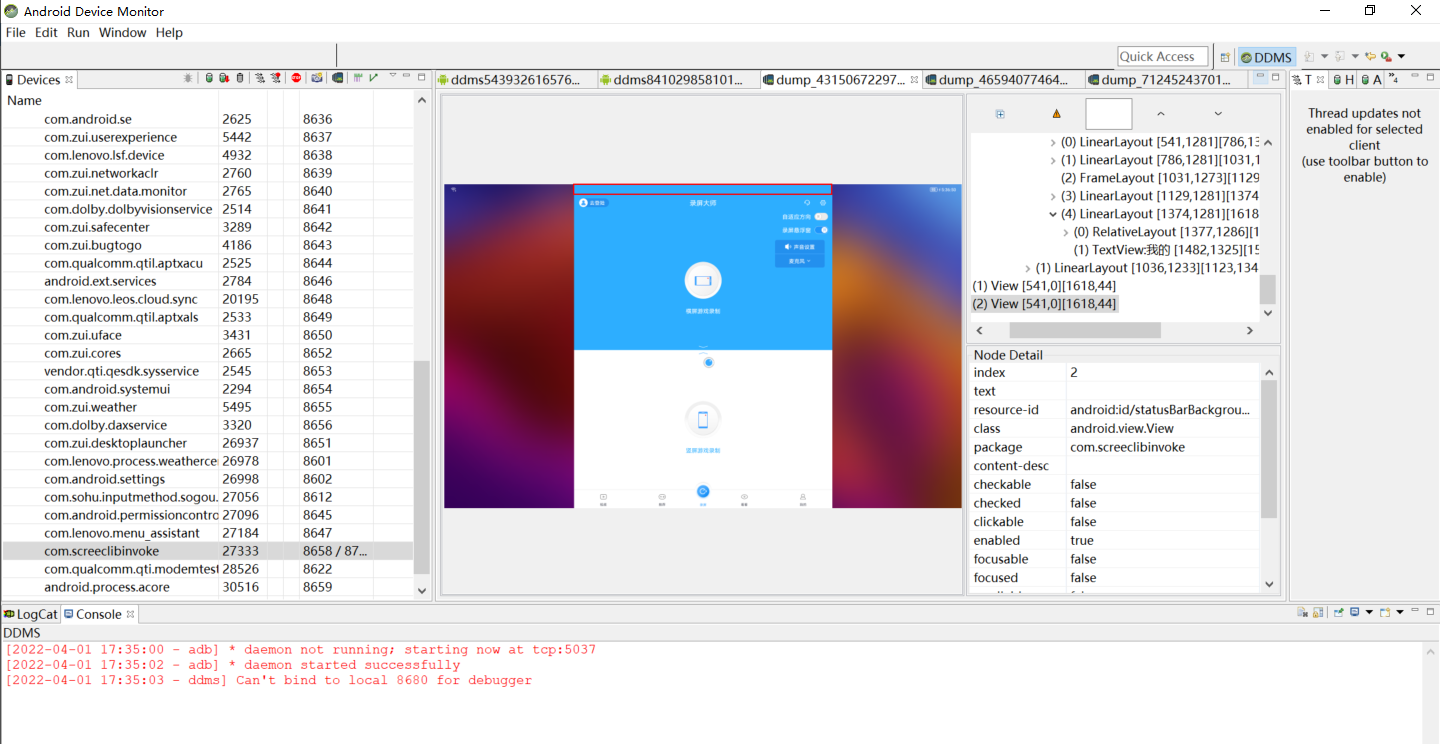1440x744 pixels.
Task: Open the Display Selected Console dropdown arrow
Action: (x=1369, y=612)
